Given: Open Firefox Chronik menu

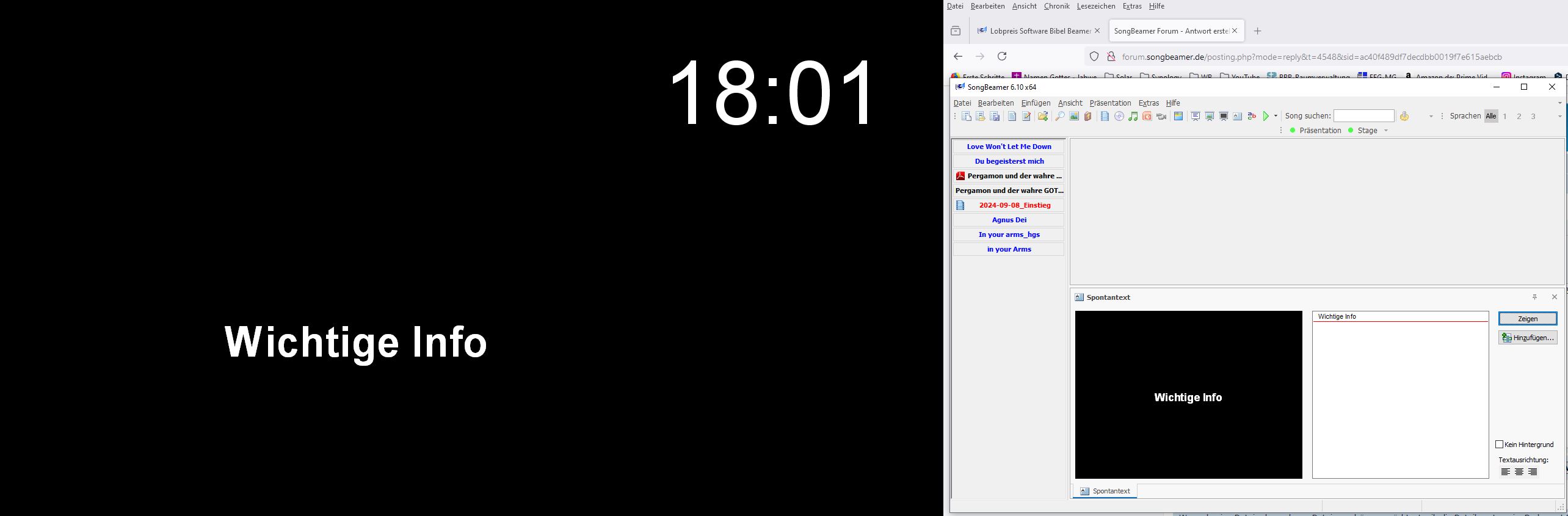Looking at the screenshot, I should pyautogui.click(x=1056, y=6).
